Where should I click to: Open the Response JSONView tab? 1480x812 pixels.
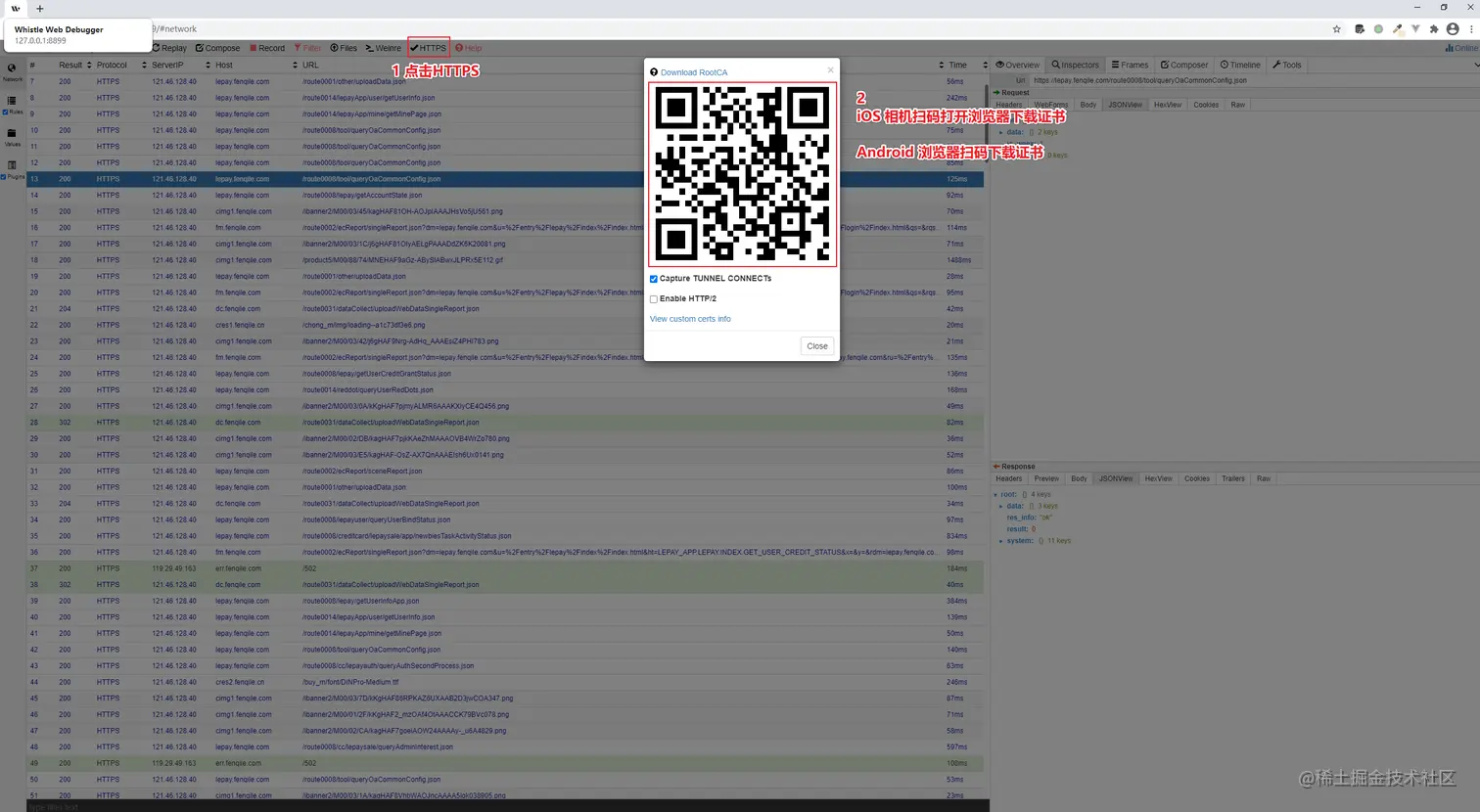(1116, 479)
